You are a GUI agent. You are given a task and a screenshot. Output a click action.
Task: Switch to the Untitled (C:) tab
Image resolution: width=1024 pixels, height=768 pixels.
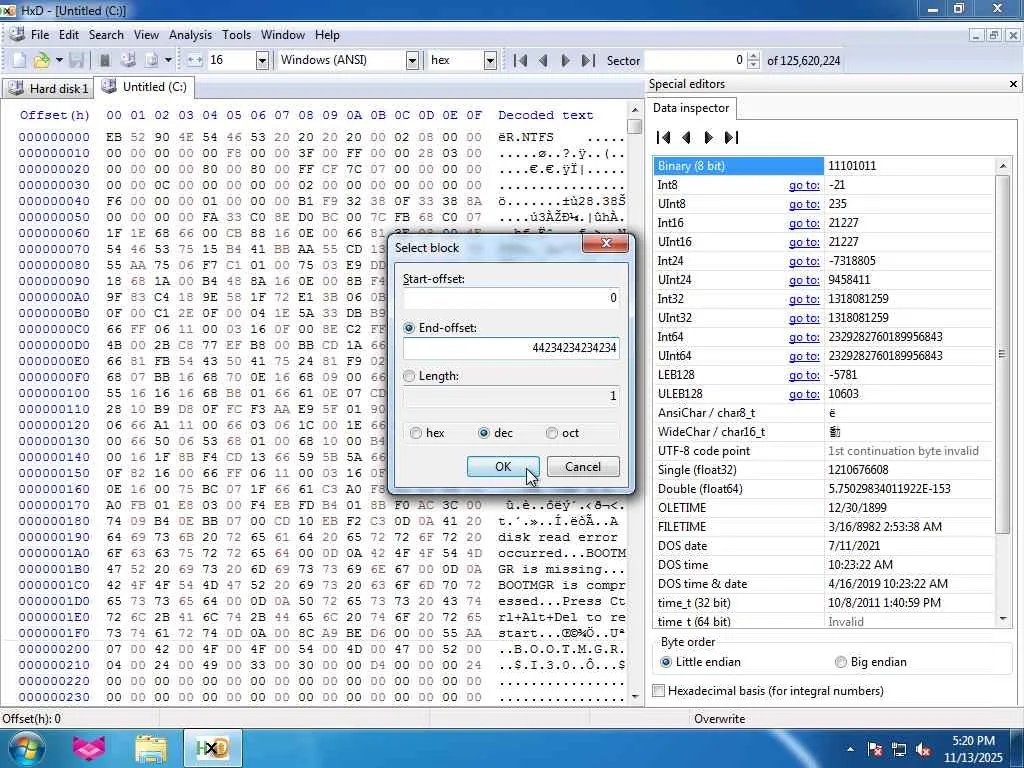coord(144,87)
